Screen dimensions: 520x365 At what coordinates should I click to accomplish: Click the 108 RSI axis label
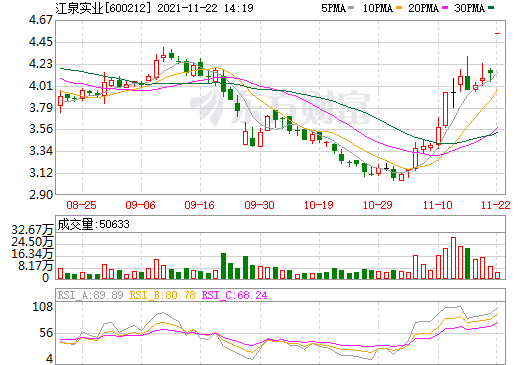pos(43,307)
